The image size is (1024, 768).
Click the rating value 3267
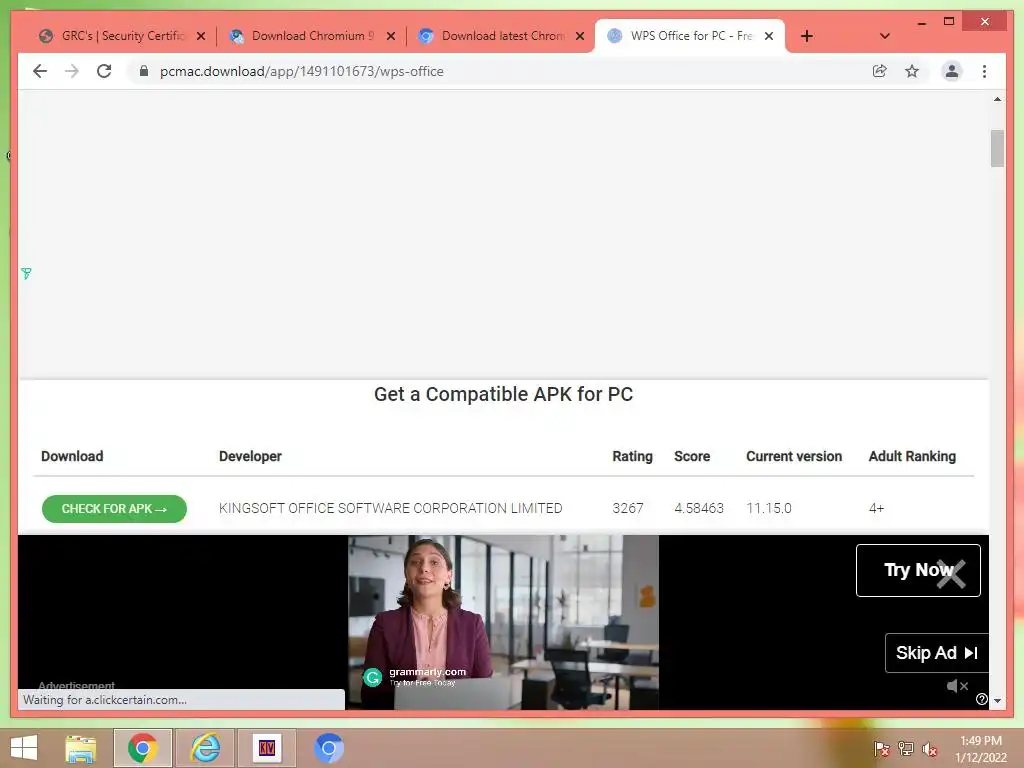pyautogui.click(x=628, y=508)
